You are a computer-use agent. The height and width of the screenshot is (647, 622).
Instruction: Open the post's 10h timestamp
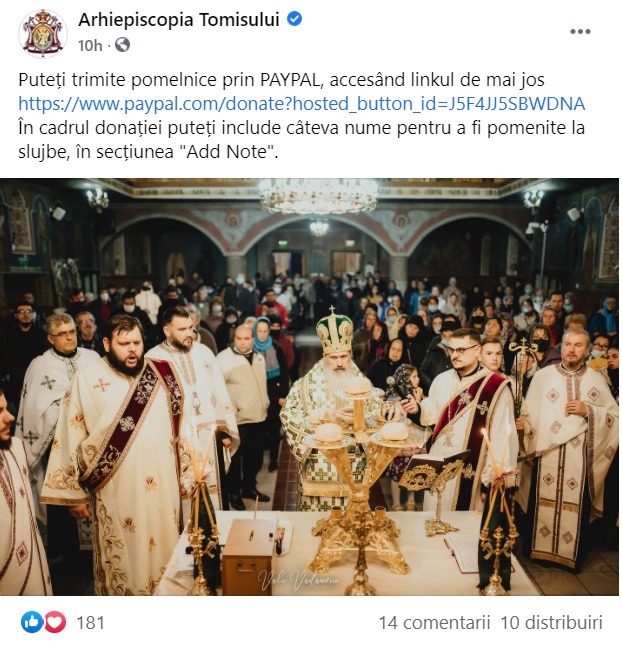click(90, 45)
